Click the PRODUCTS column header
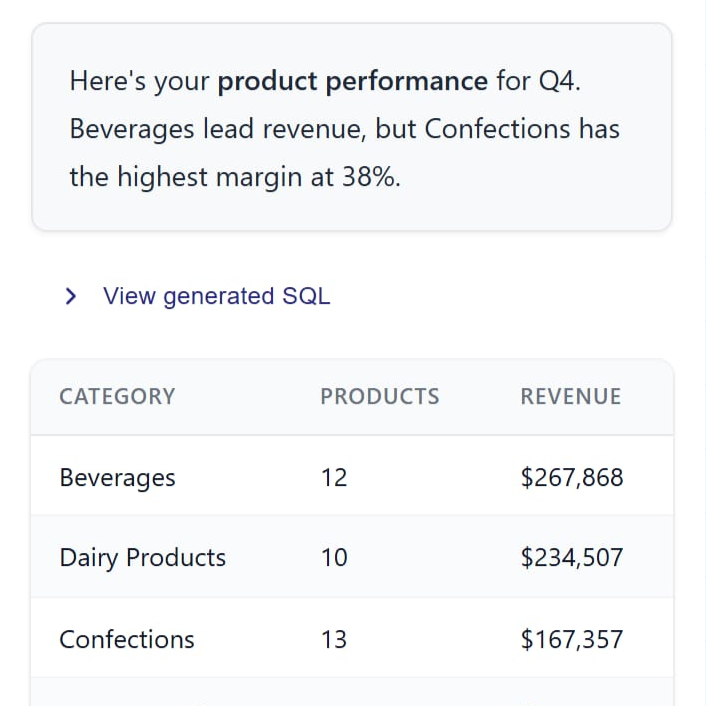Screen dimensions: 706x706 tap(379, 397)
